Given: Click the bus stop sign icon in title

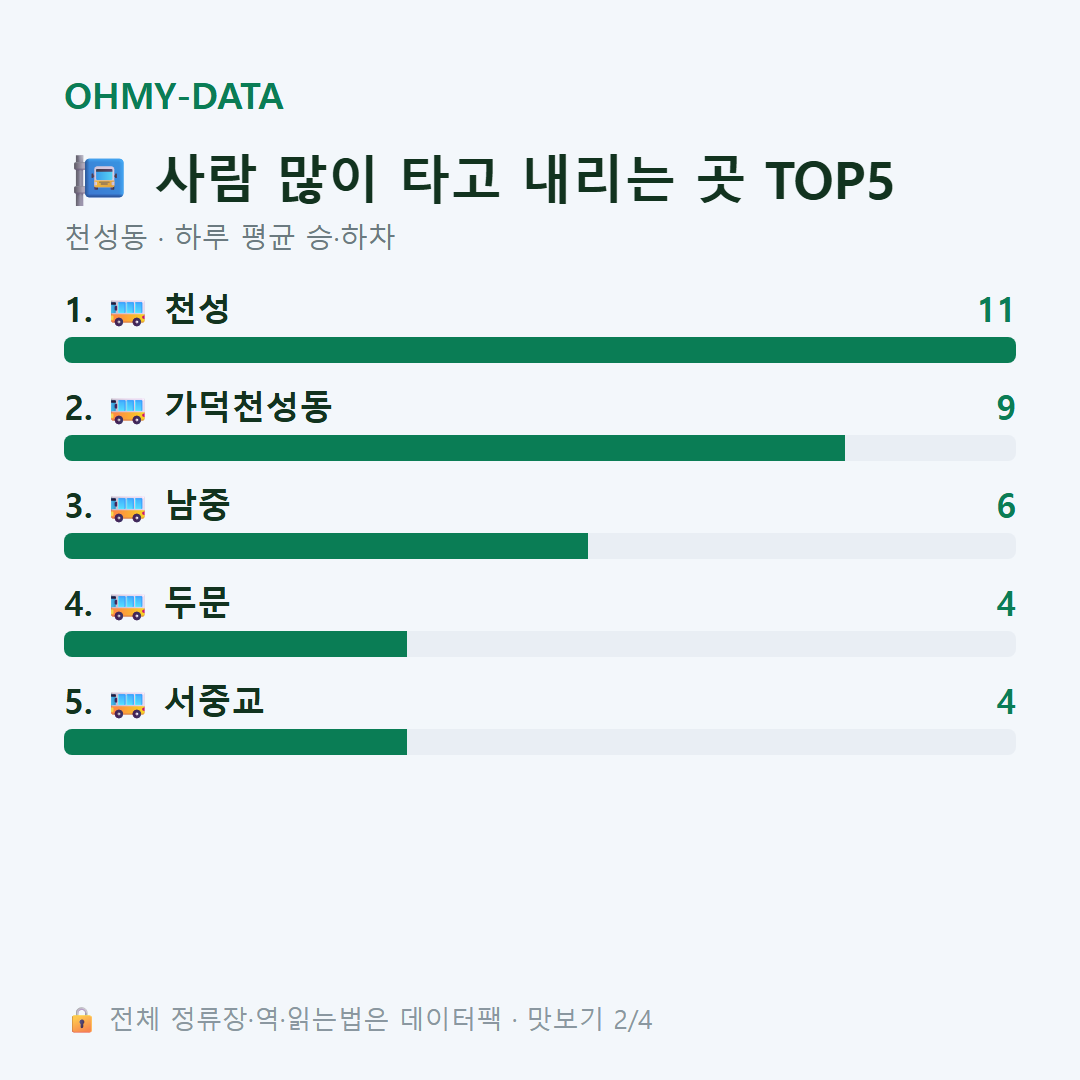Looking at the screenshot, I should 99,180.
